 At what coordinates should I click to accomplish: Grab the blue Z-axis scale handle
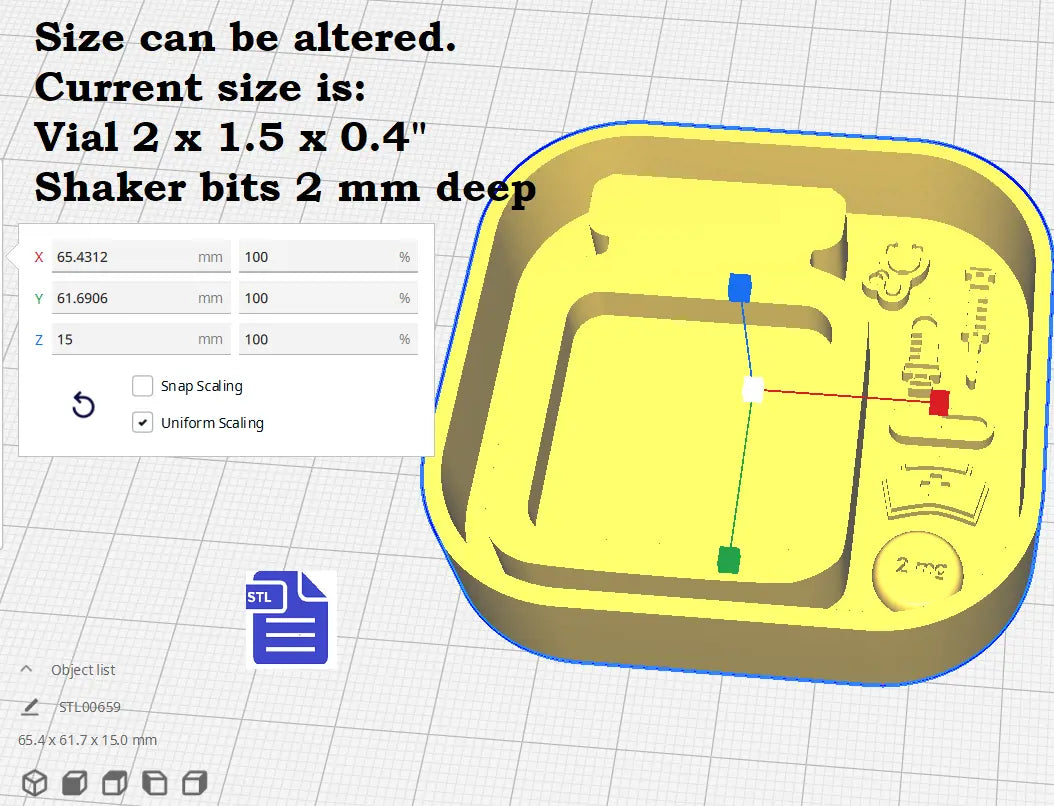[x=740, y=288]
